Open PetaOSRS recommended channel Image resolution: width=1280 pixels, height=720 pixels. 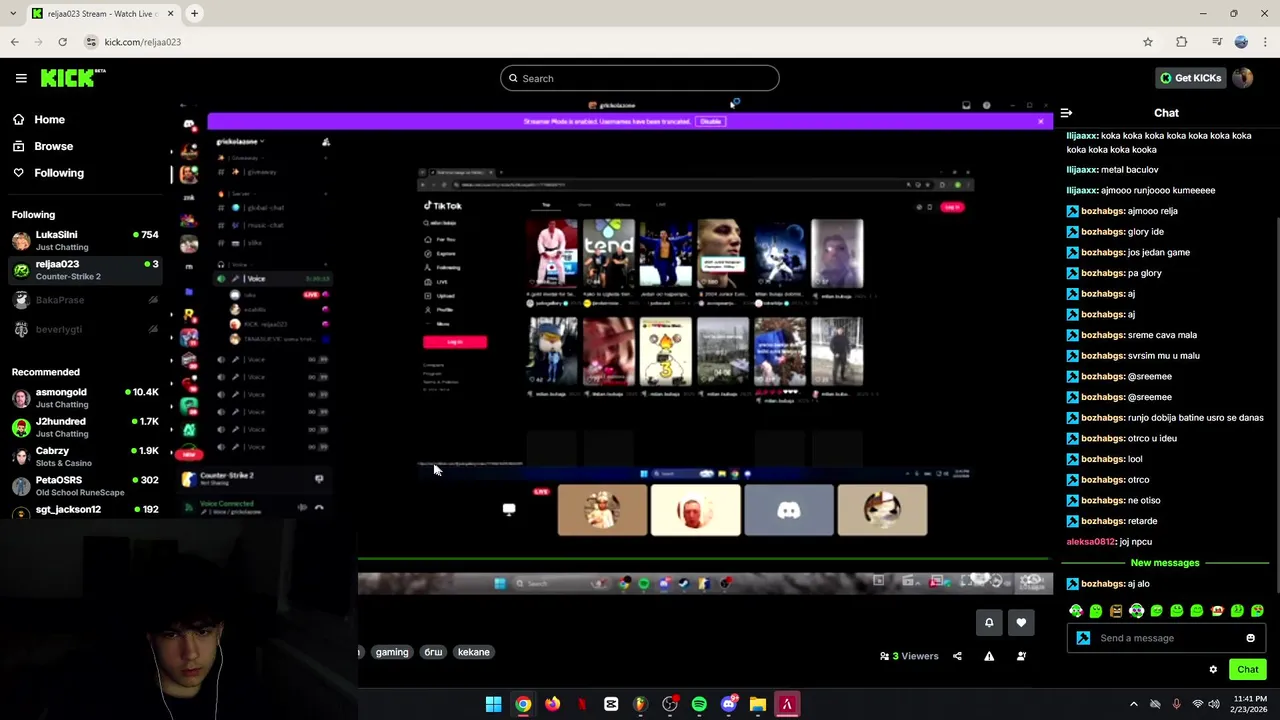tap(85, 486)
